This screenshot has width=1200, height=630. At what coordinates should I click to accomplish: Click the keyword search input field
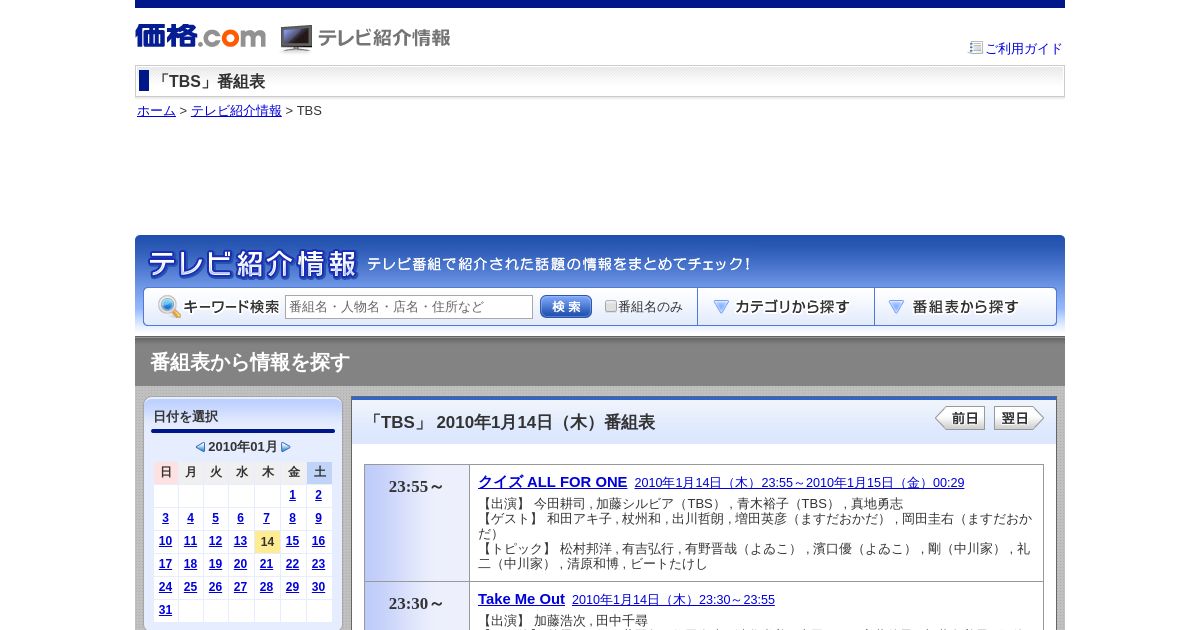(x=409, y=307)
